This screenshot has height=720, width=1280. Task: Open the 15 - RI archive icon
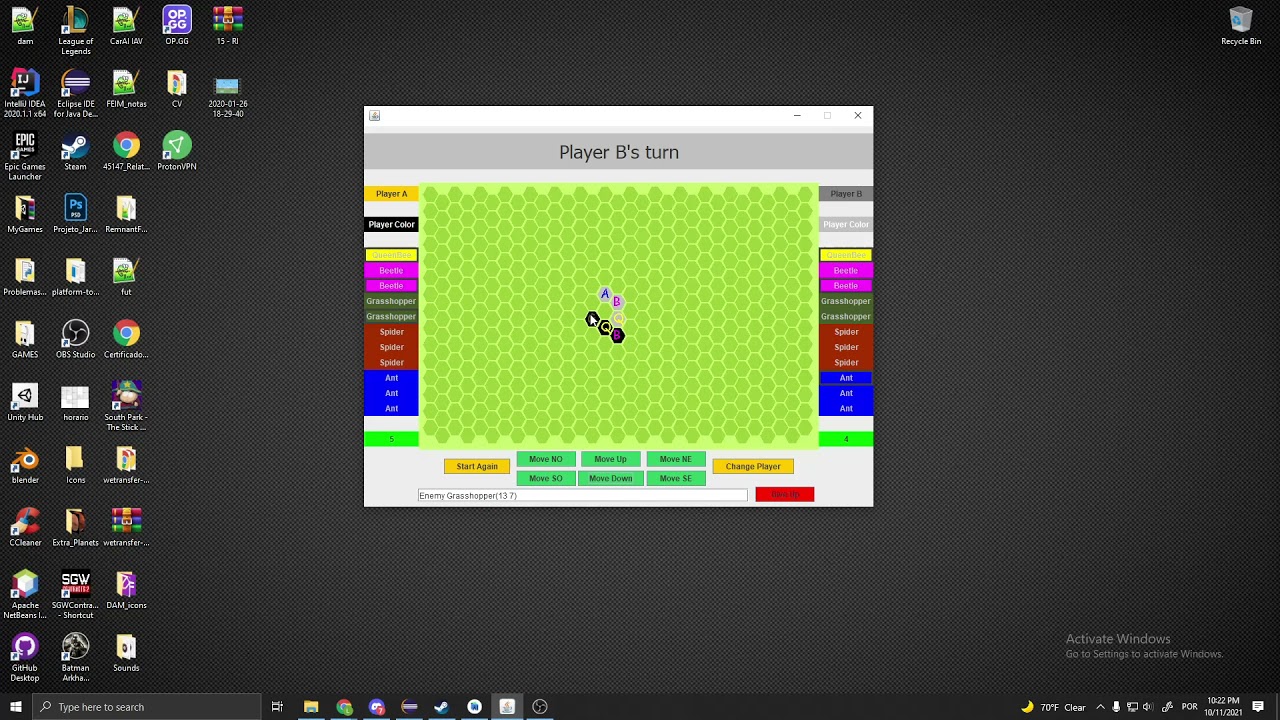(228, 26)
